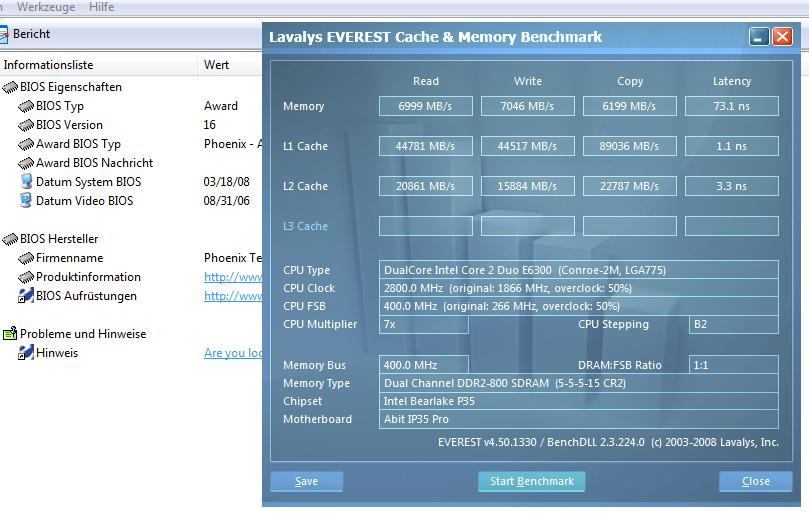Click the Bericht report icon
This screenshot has height=516, width=809.
(4, 35)
